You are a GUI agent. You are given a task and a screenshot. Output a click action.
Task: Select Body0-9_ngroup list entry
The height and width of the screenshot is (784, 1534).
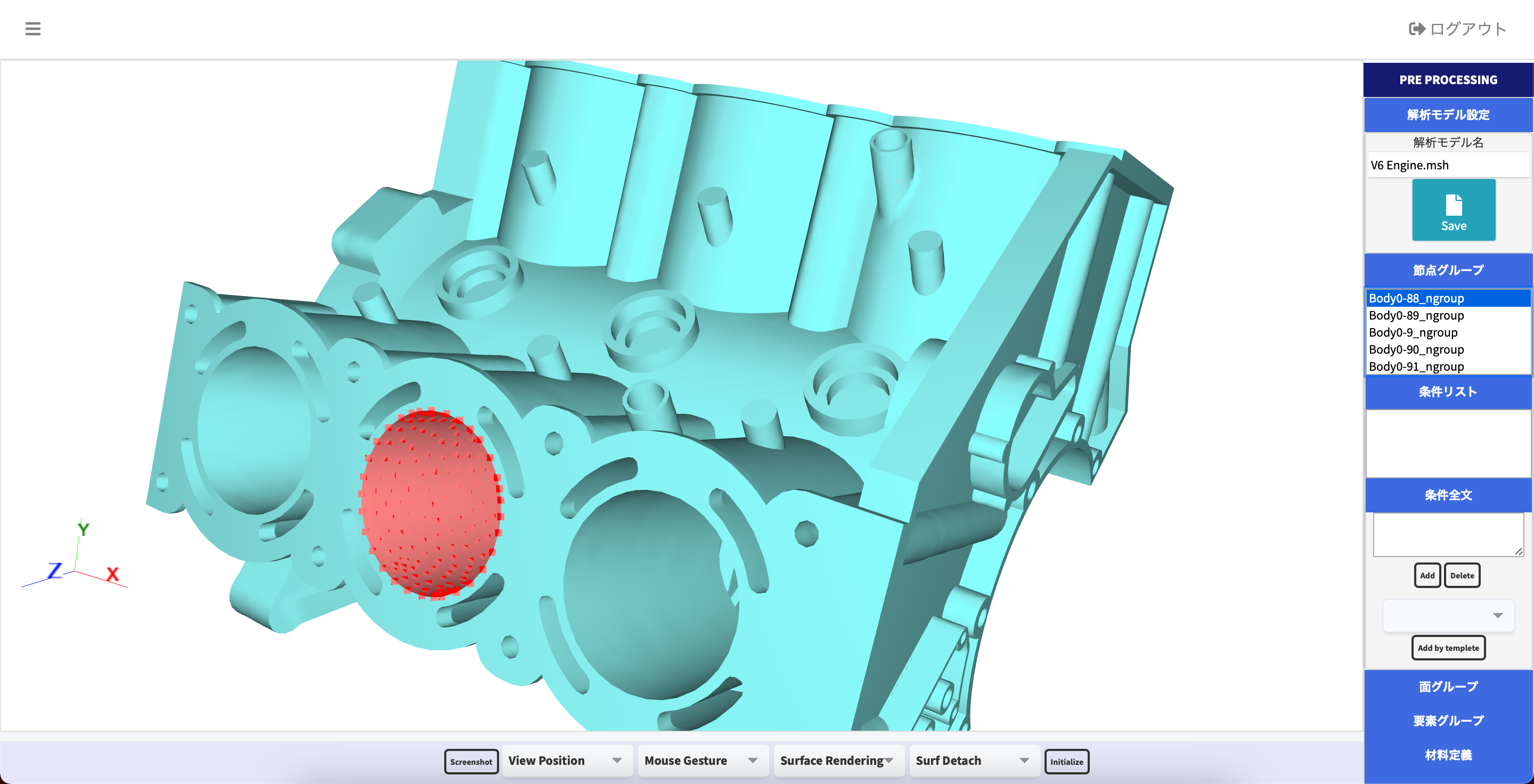pyautogui.click(x=1413, y=332)
